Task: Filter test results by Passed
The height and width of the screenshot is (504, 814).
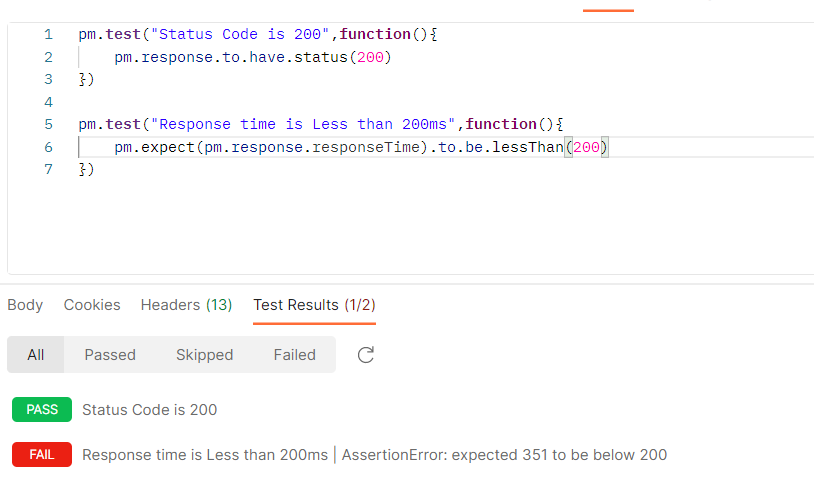Action: pyautogui.click(x=110, y=355)
